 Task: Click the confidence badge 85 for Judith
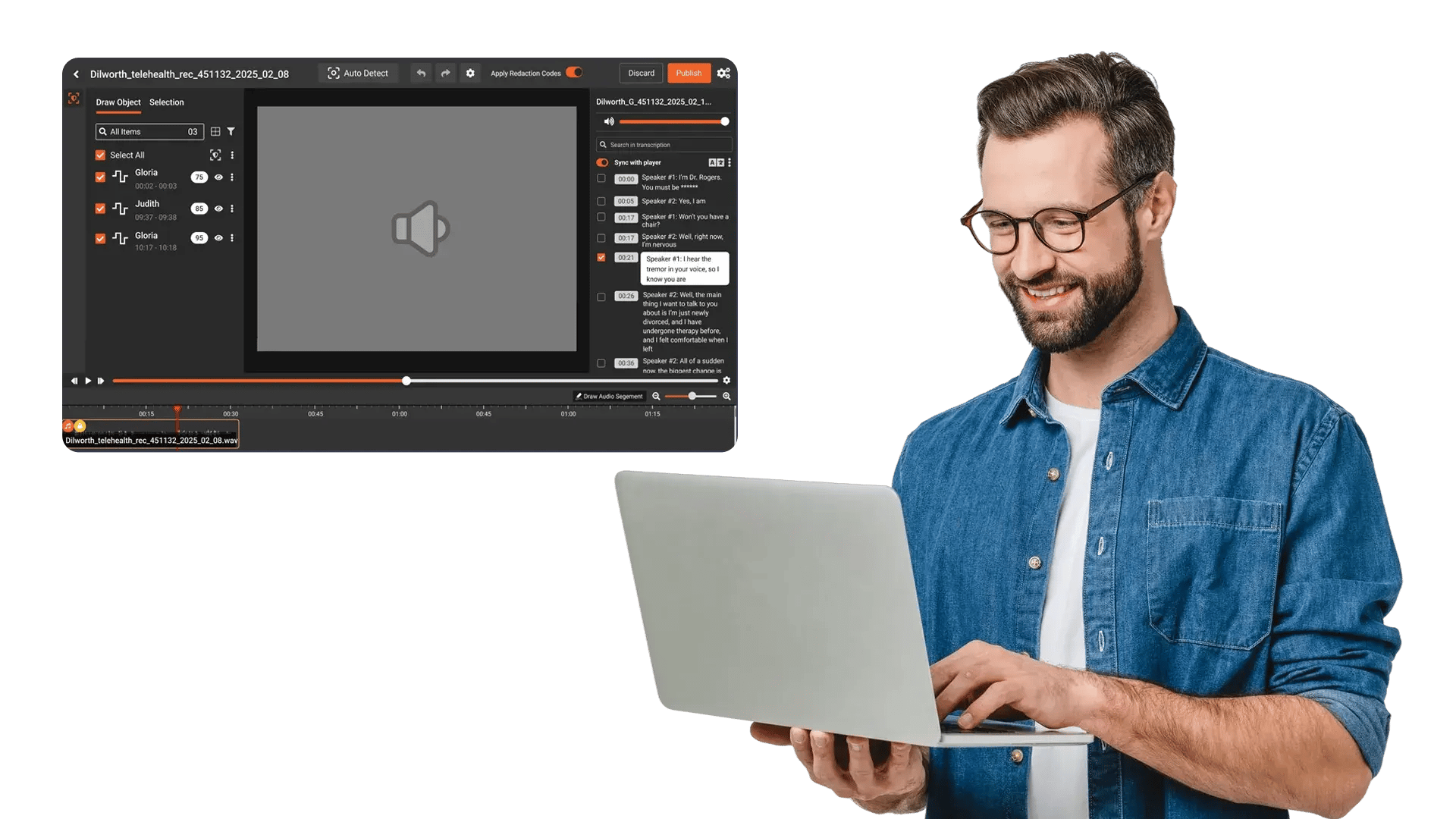pos(199,209)
